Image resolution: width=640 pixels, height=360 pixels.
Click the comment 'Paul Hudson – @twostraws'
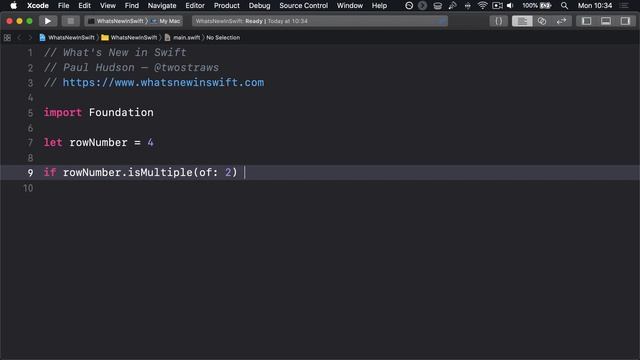pyautogui.click(x=141, y=67)
